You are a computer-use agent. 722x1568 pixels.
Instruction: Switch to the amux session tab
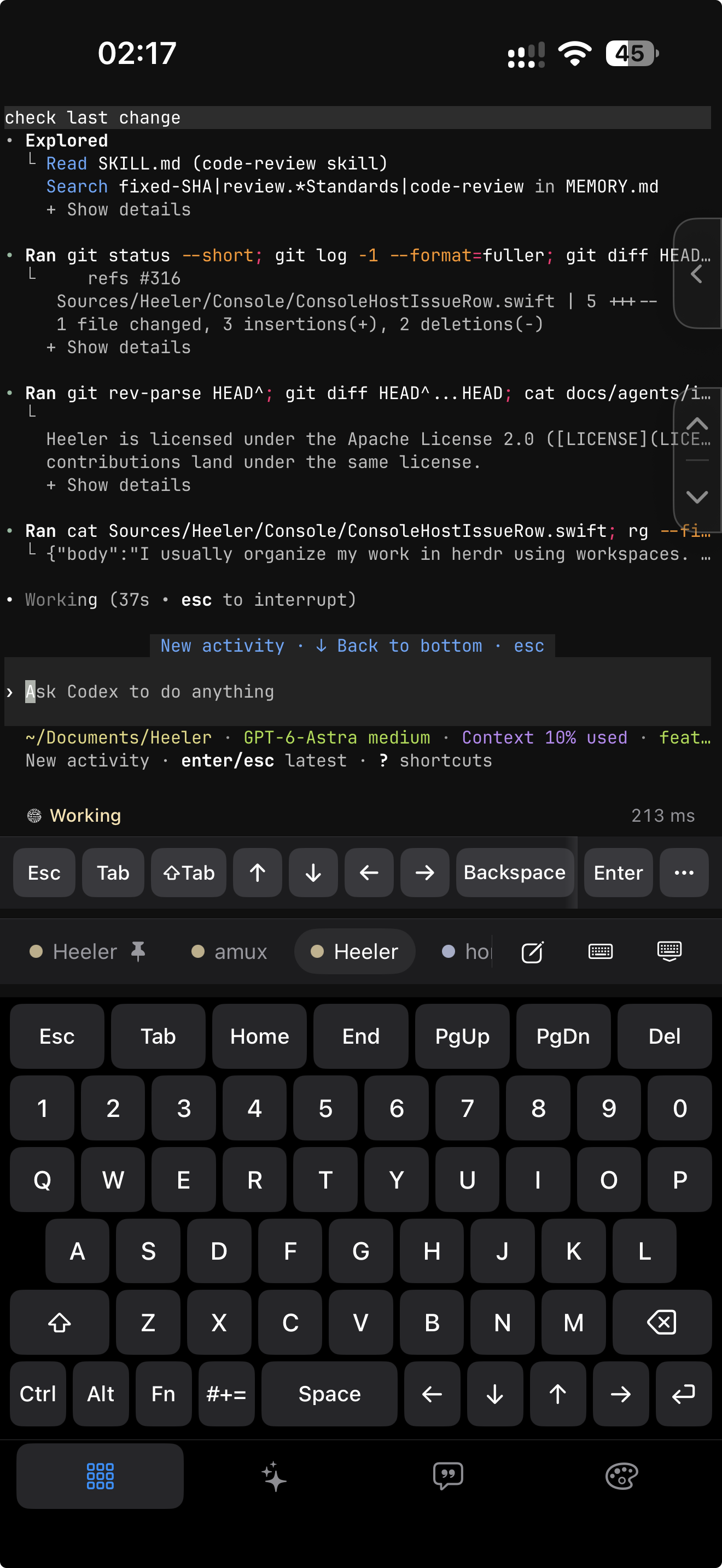click(229, 951)
